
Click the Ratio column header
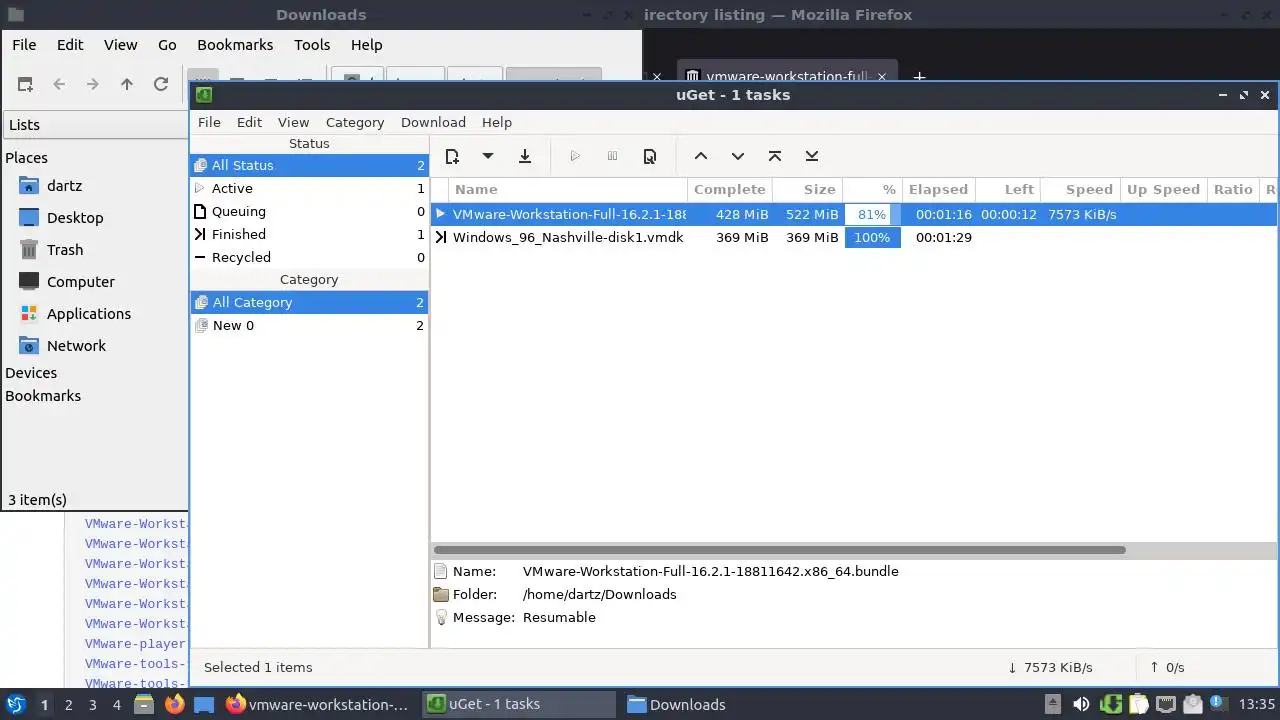tap(1233, 189)
